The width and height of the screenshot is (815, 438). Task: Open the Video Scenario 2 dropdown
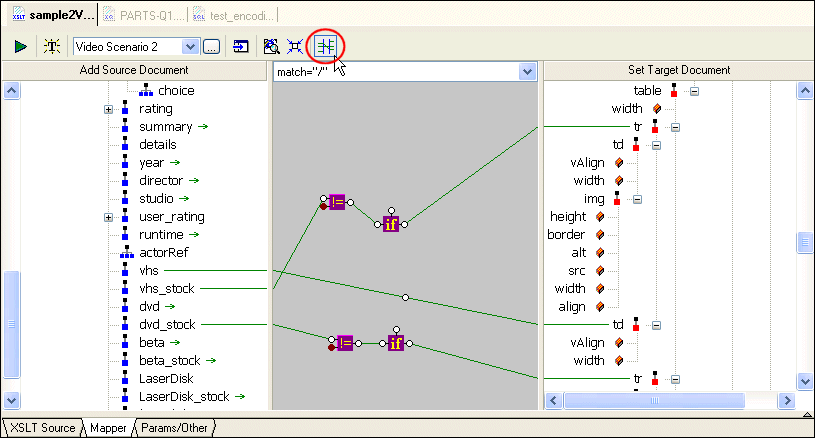tap(190, 46)
